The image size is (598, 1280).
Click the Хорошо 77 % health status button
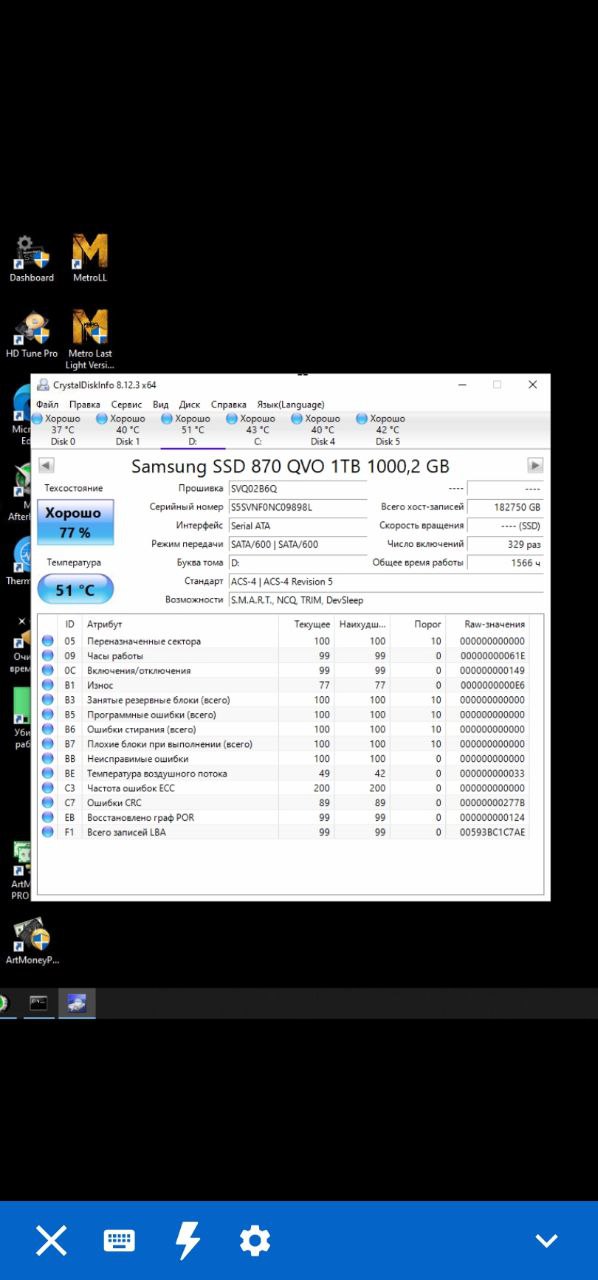pos(75,522)
